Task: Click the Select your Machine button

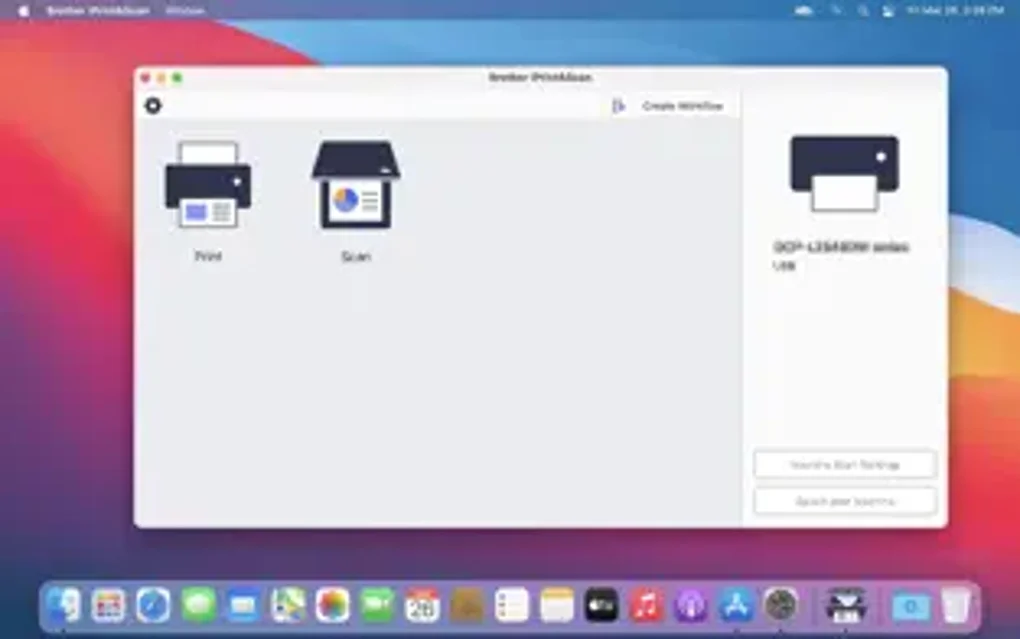Action: (x=845, y=501)
